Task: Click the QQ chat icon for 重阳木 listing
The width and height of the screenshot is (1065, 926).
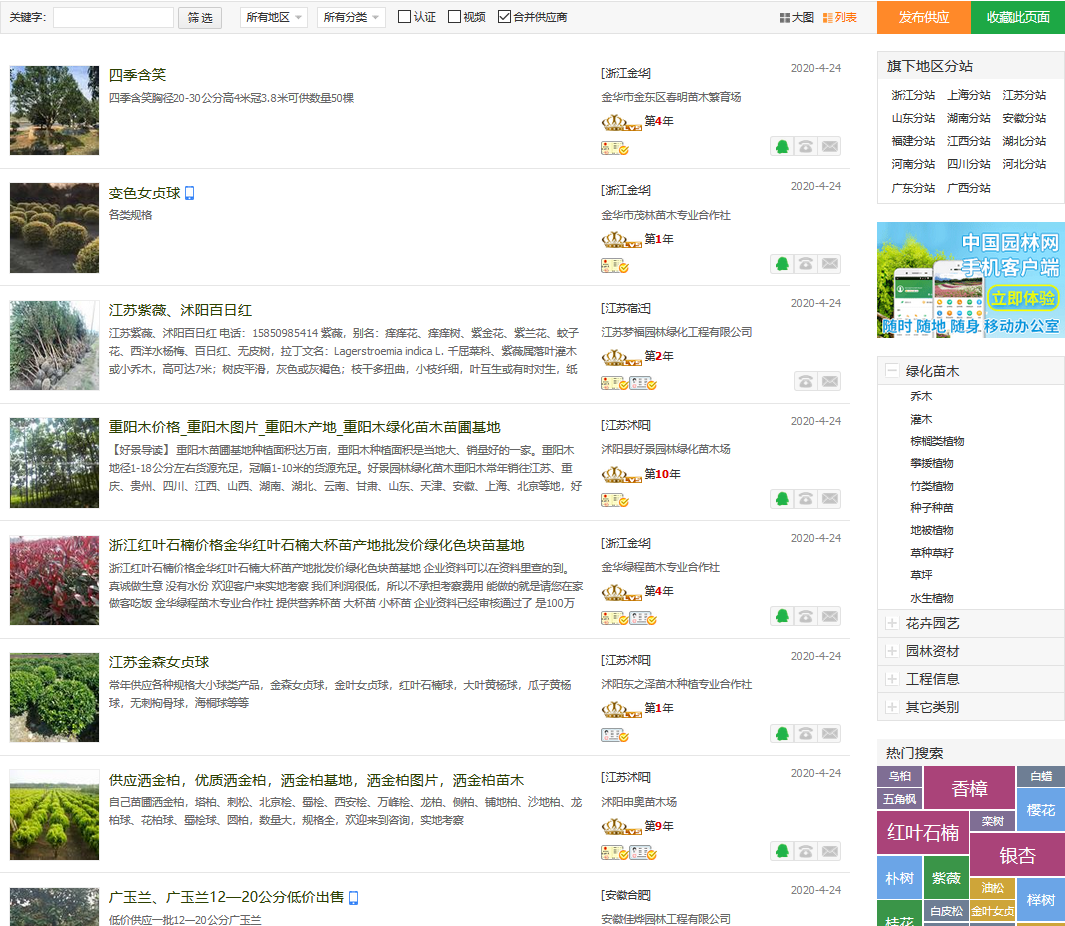Action: pos(782,499)
